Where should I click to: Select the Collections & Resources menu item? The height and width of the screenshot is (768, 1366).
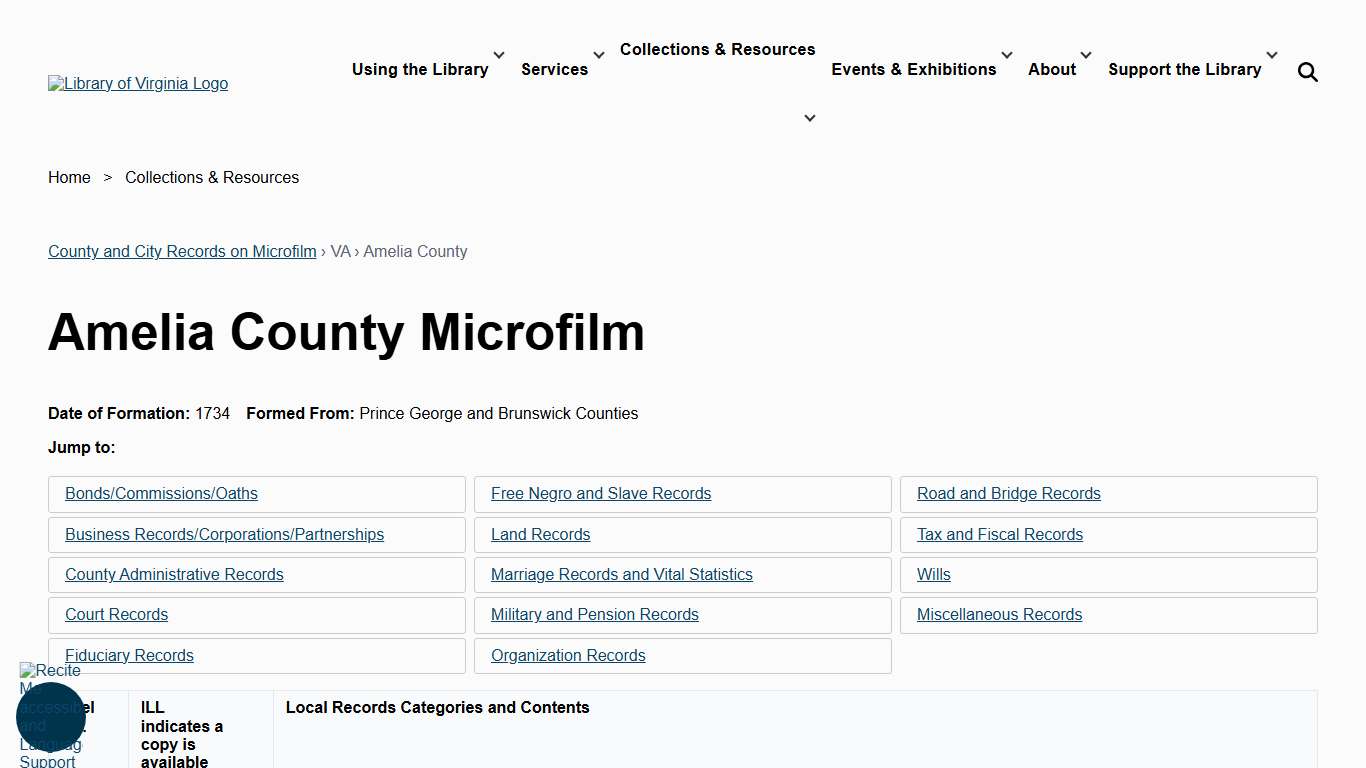point(717,49)
